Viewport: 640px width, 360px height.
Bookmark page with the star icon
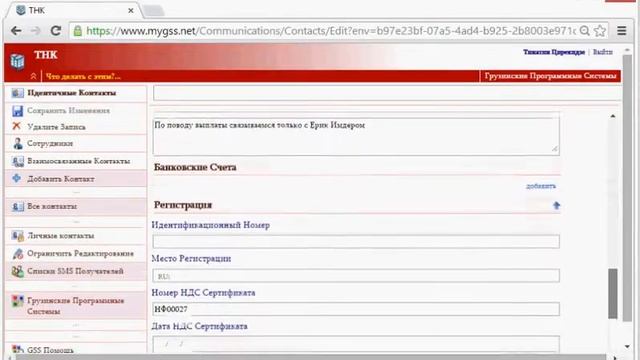(x=600, y=31)
